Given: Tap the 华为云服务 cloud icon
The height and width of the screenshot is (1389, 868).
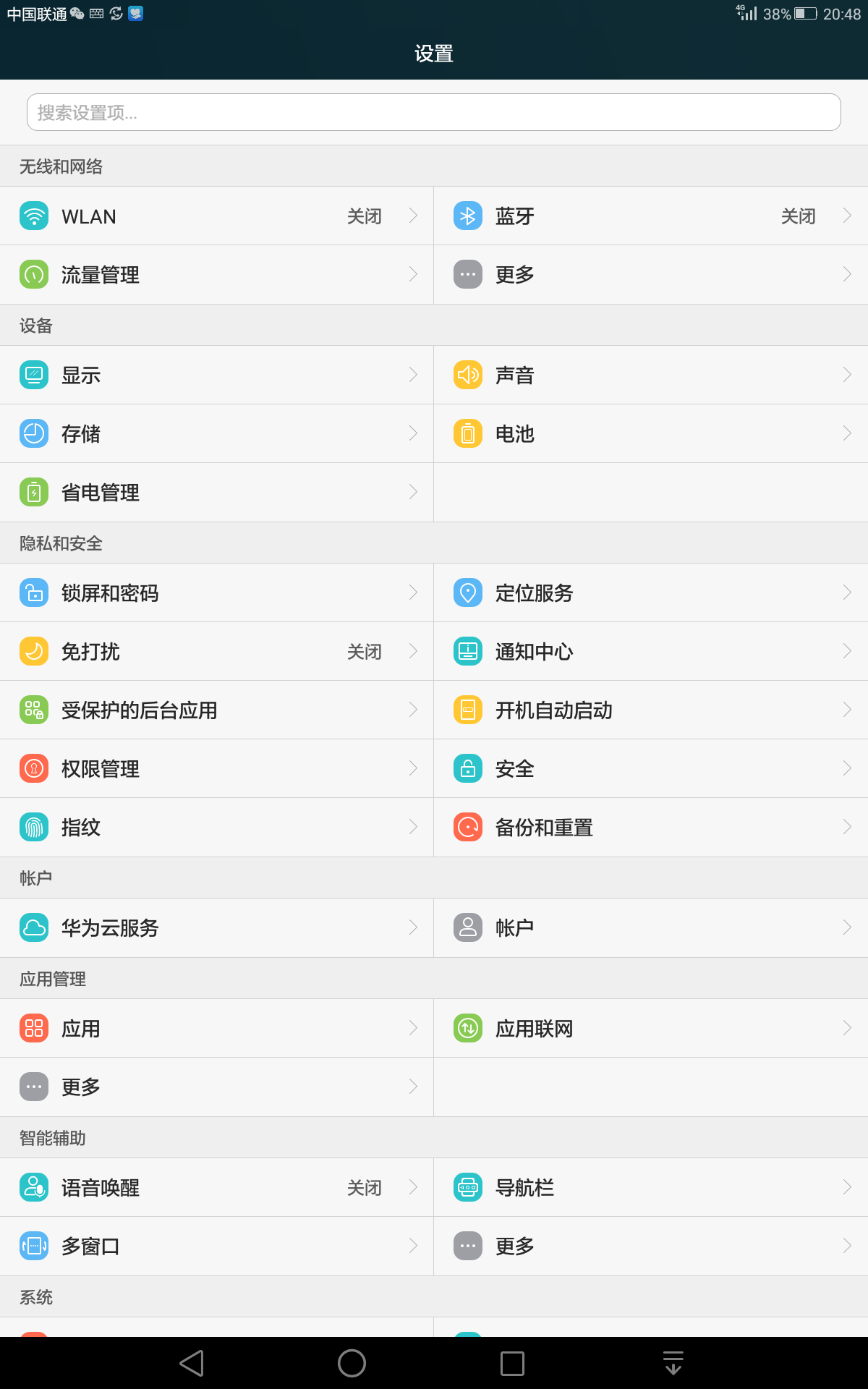Looking at the screenshot, I should point(34,927).
